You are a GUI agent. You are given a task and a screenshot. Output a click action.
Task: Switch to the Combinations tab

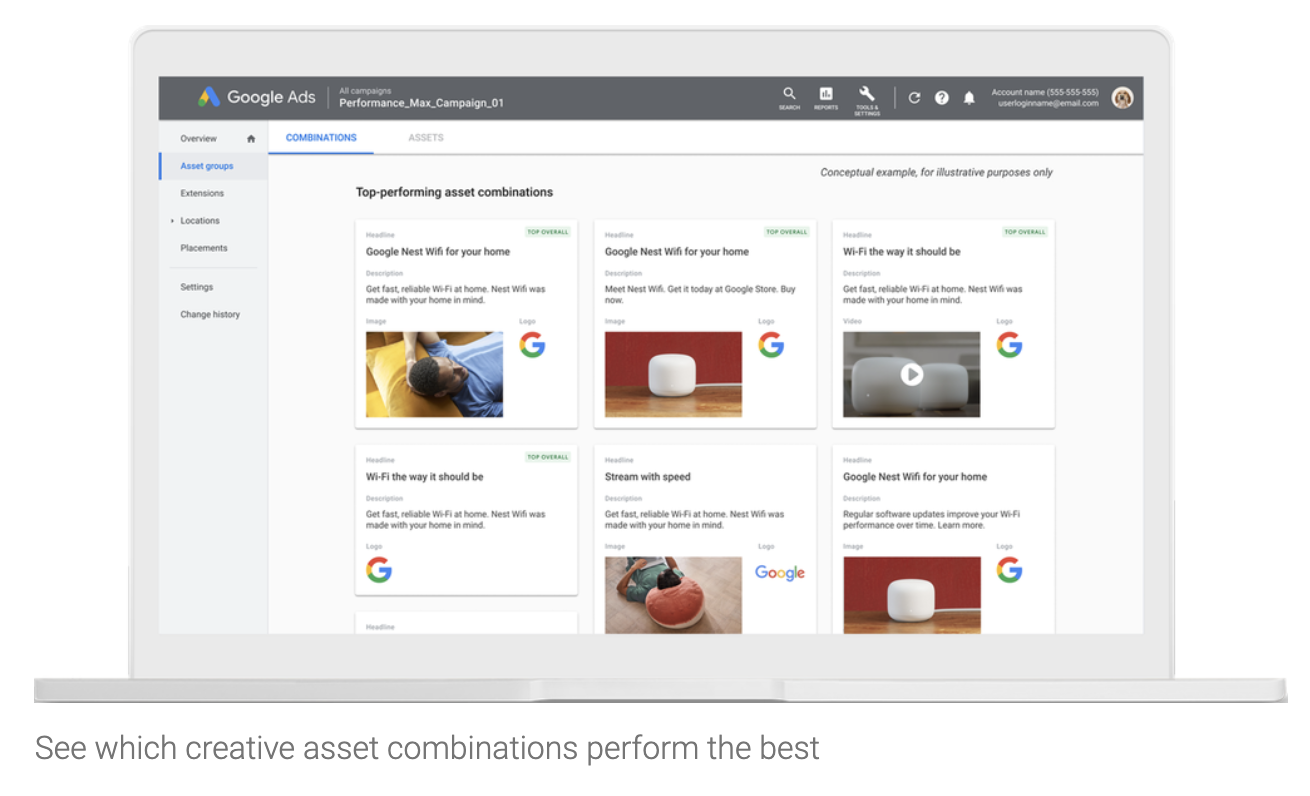pyautogui.click(x=321, y=138)
